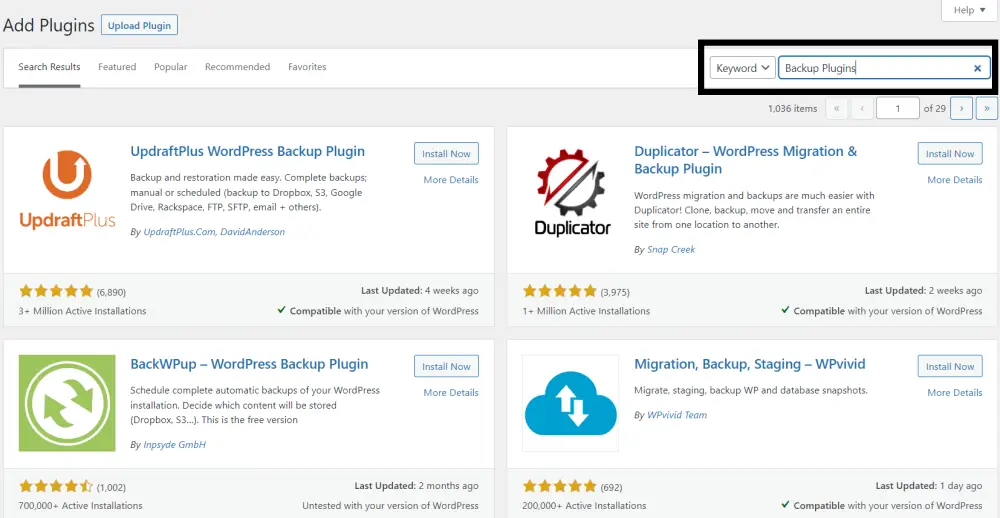
Task: Click the Backup Plugins search field
Action: pos(884,68)
